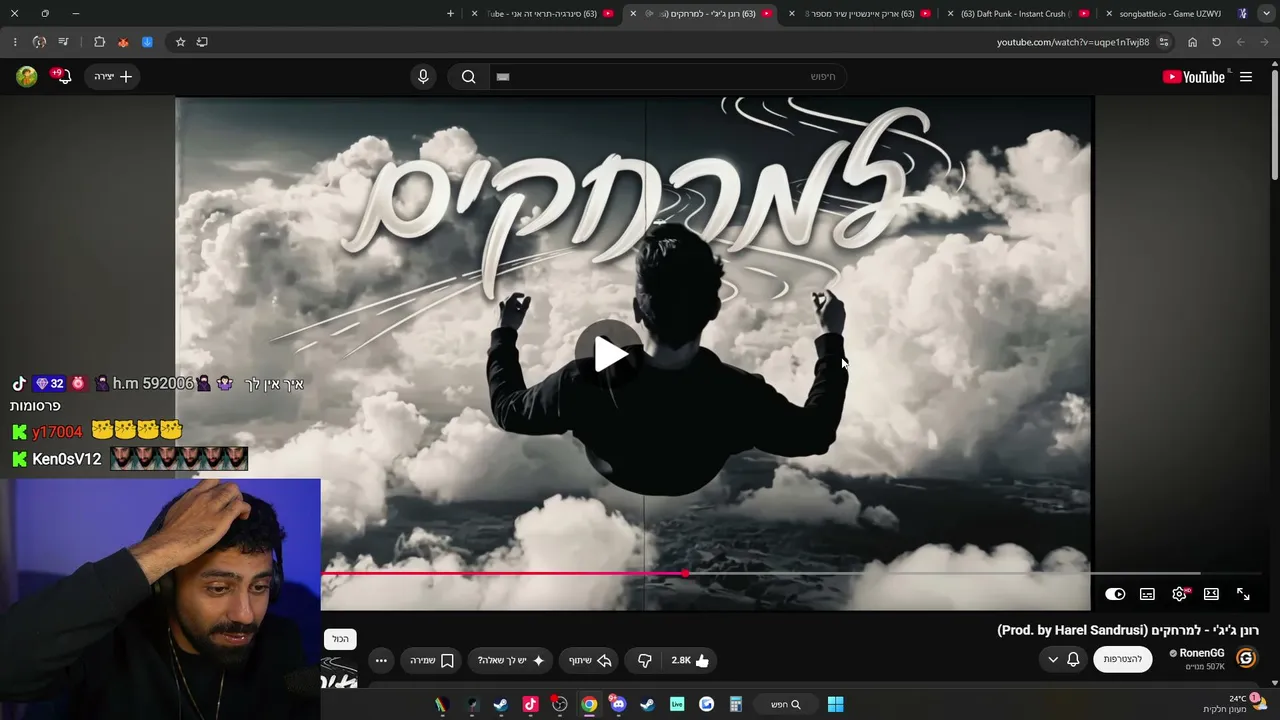Open the browser extensions puzzle icon
Viewport: 1280px width, 720px height.
pos(99,42)
